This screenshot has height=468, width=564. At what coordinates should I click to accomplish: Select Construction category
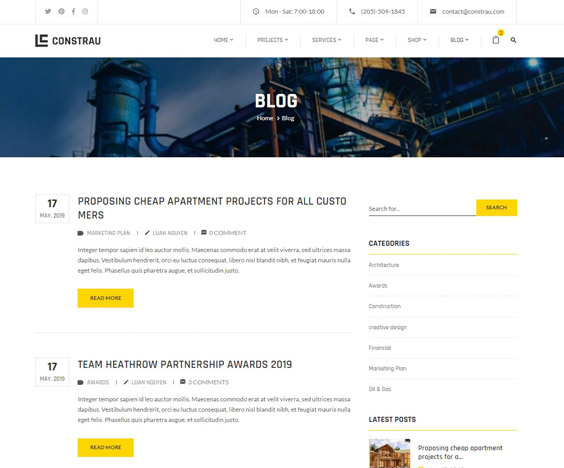tap(385, 306)
